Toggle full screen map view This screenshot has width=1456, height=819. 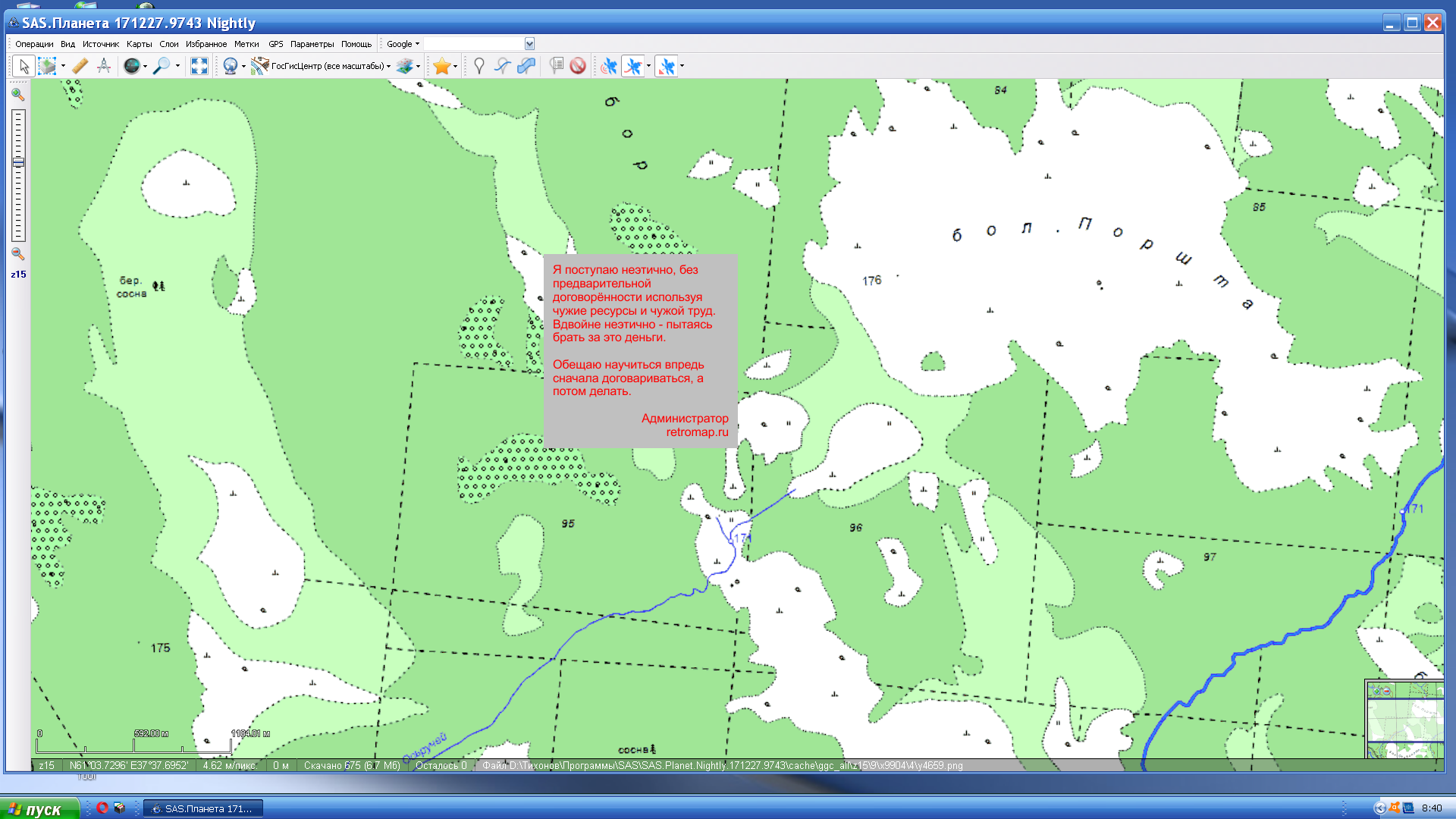199,66
